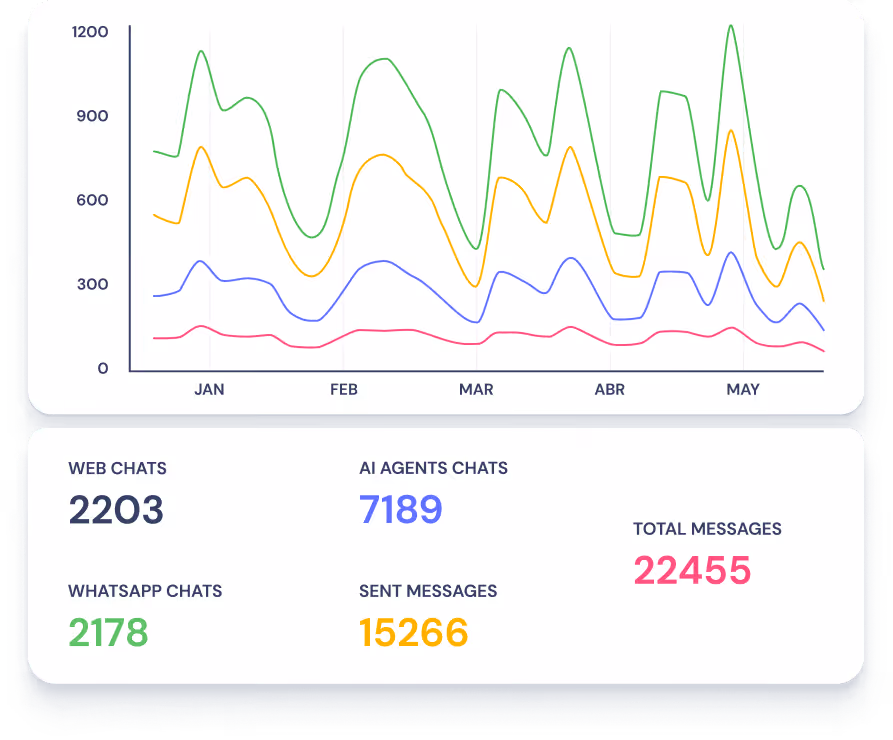The width and height of the screenshot is (893, 740).
Task: Click the WHATSAPP CHATS label
Action: (145, 591)
